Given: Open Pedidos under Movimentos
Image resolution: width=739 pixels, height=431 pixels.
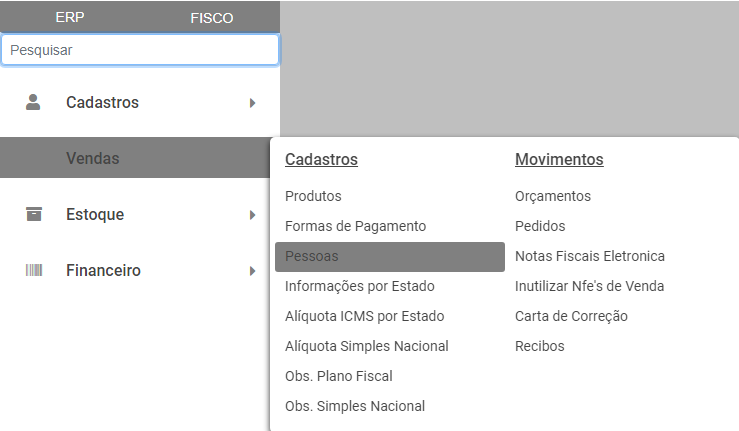Looking at the screenshot, I should (x=540, y=226).
